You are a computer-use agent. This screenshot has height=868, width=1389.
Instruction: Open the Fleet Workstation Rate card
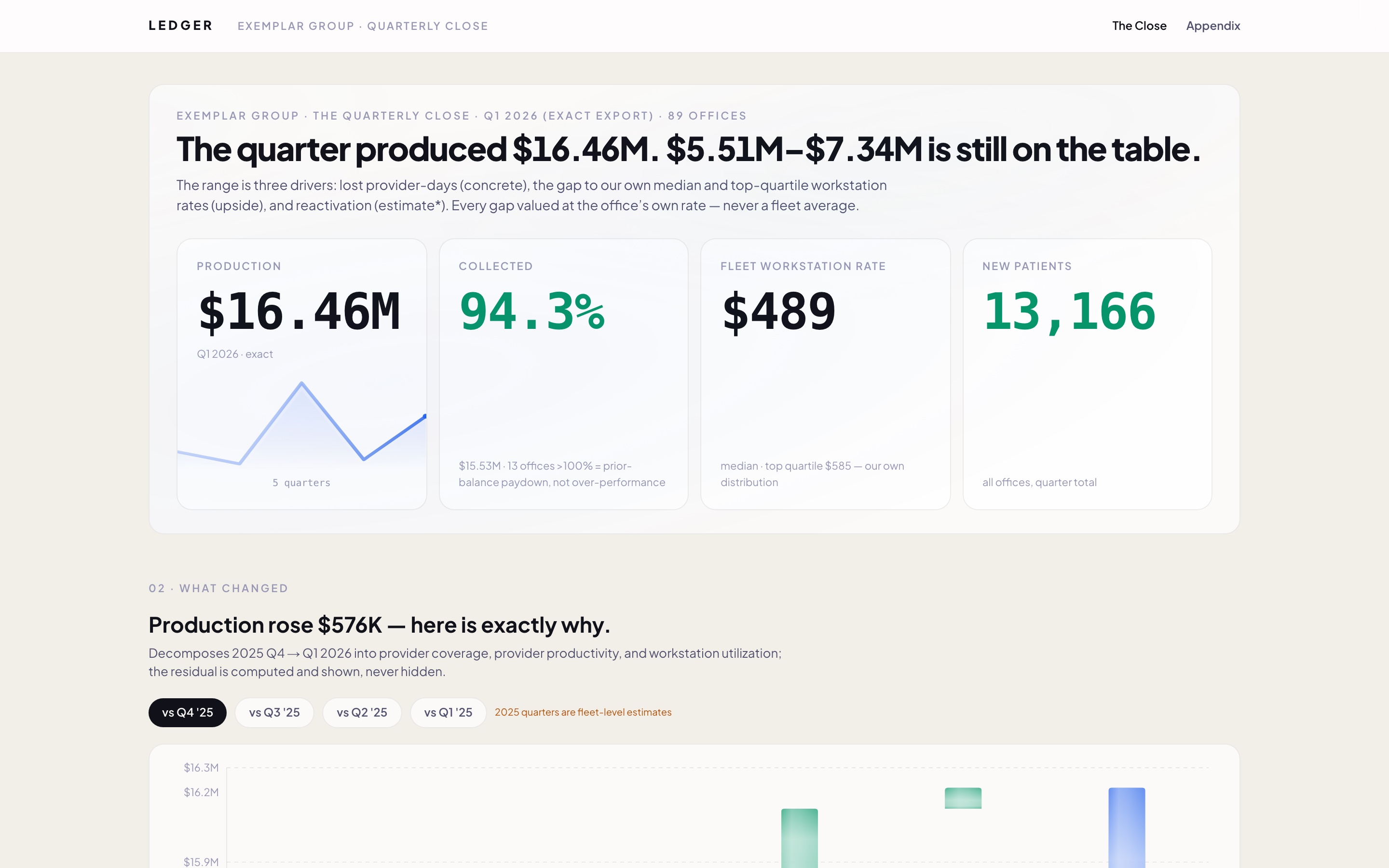(825, 374)
